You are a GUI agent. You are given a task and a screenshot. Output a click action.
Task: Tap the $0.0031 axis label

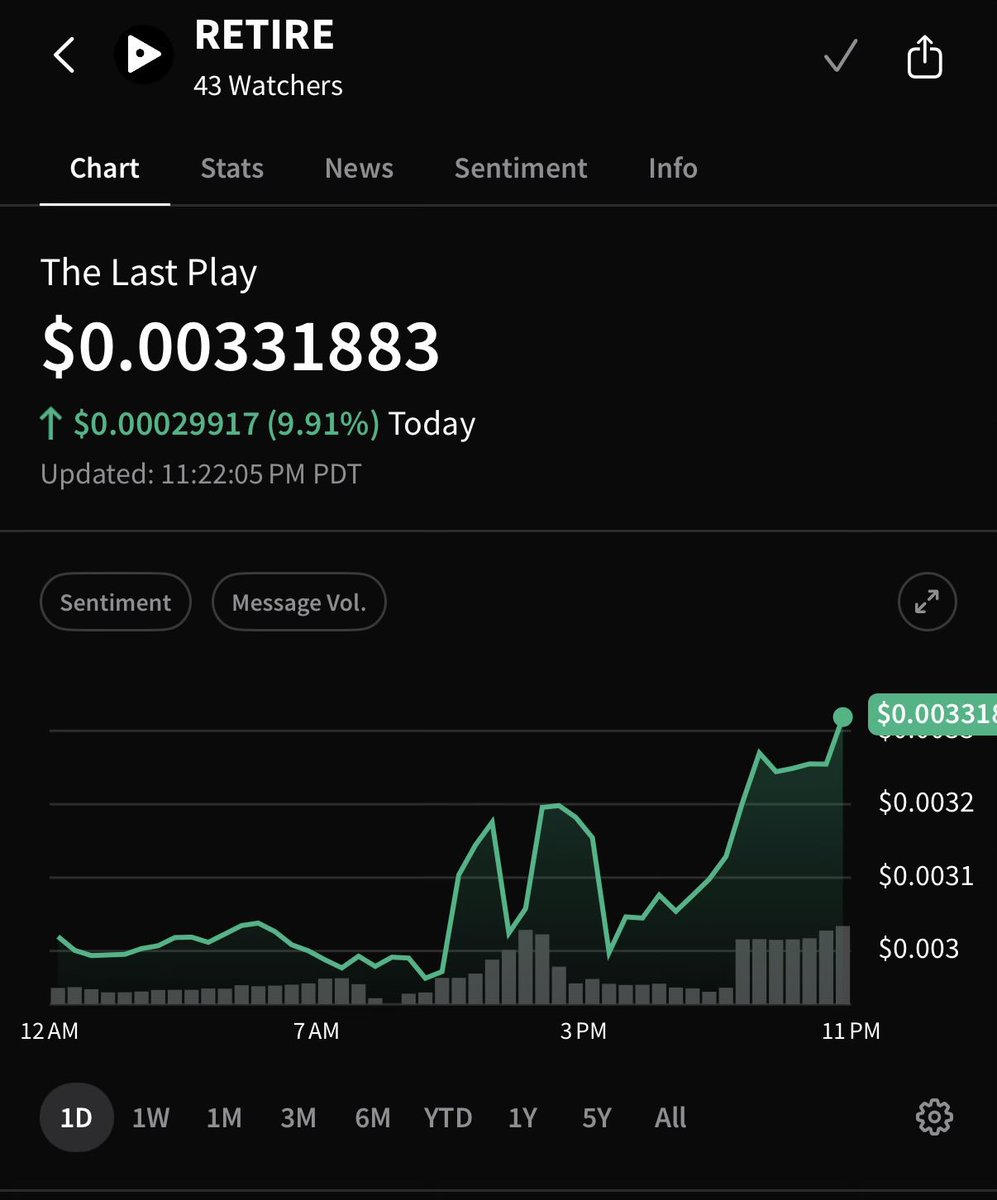click(926, 876)
